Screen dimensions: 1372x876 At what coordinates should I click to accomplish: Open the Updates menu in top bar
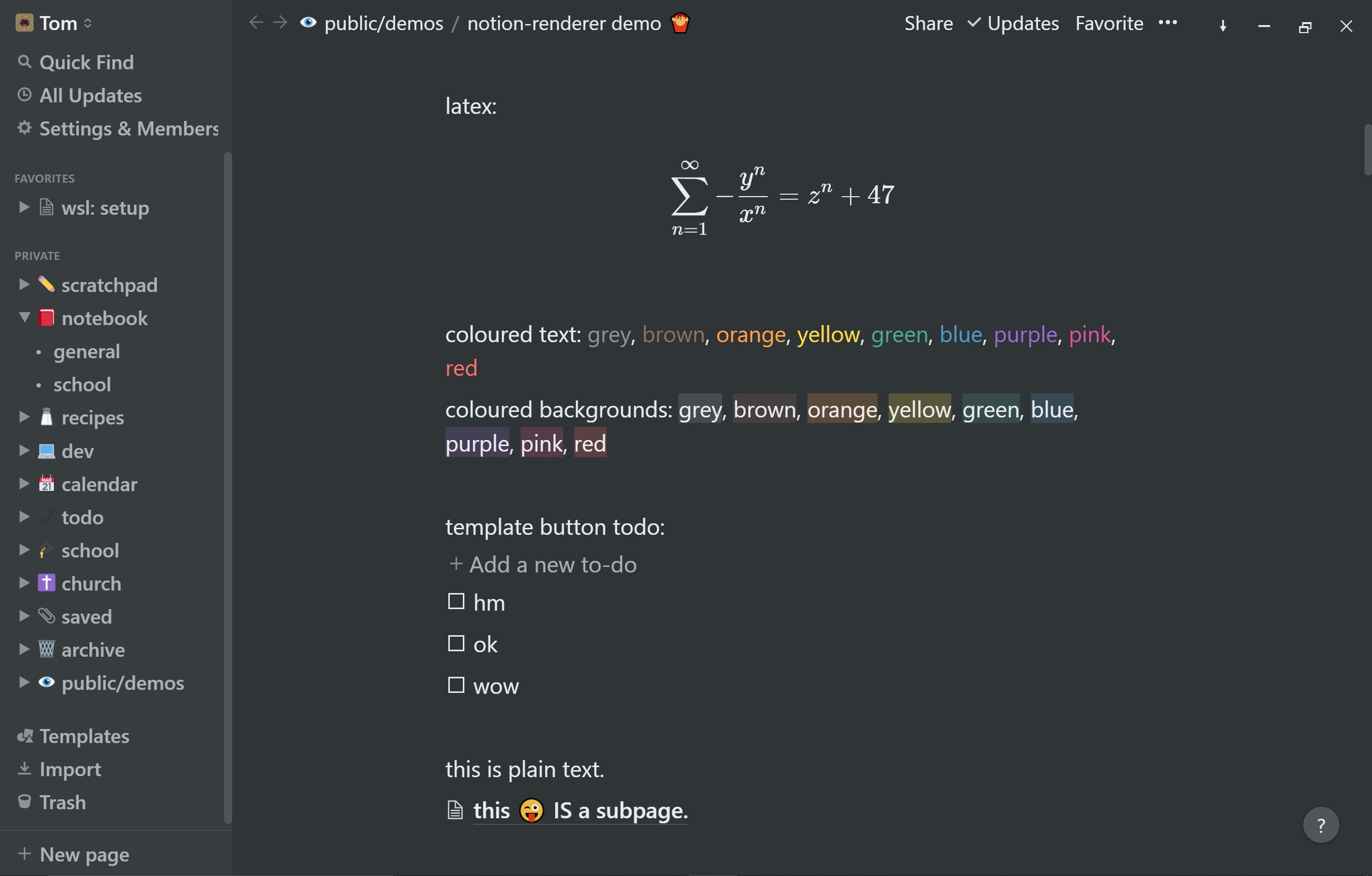pos(1013,23)
